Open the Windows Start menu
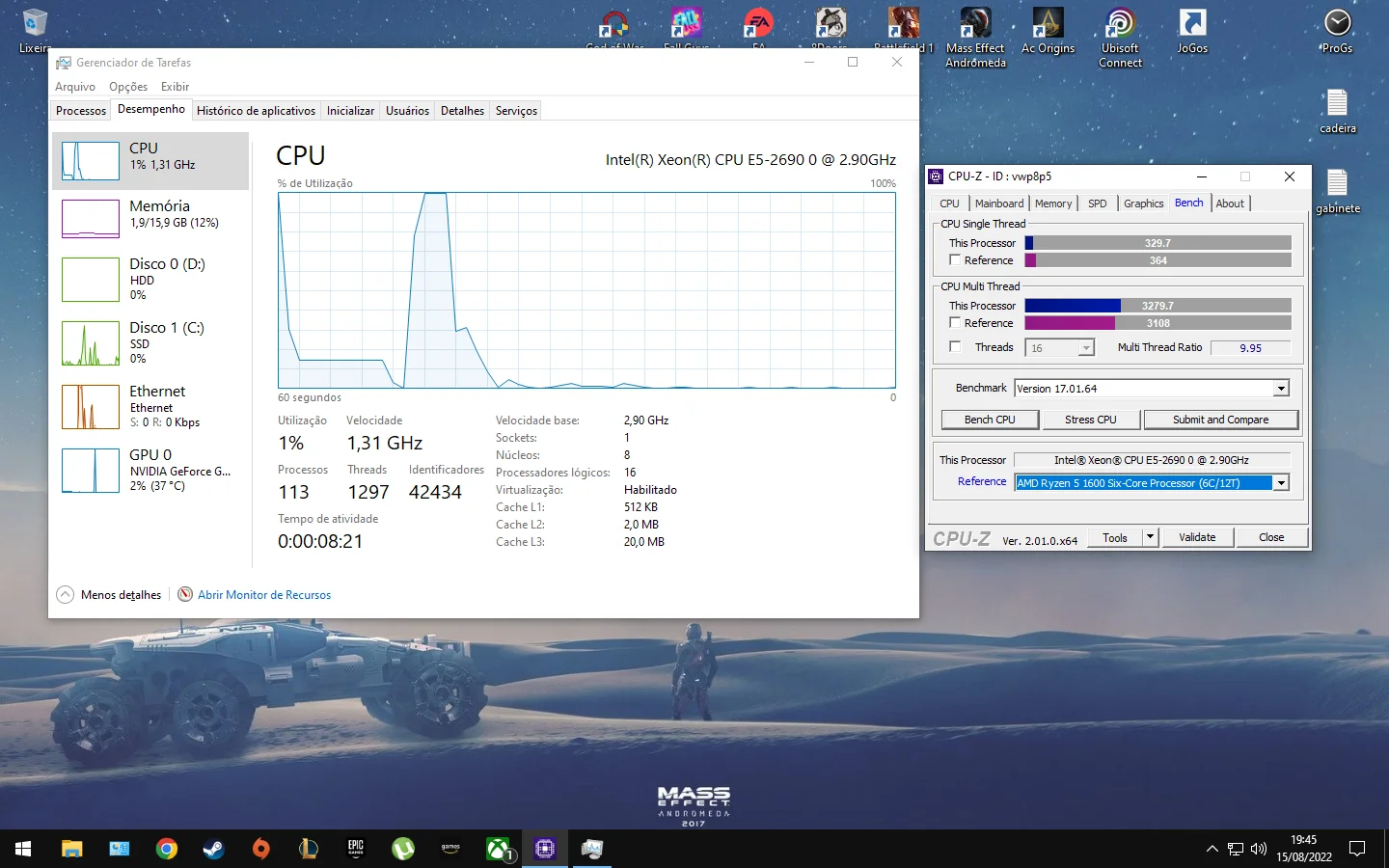This screenshot has height=868, width=1389. [23, 849]
